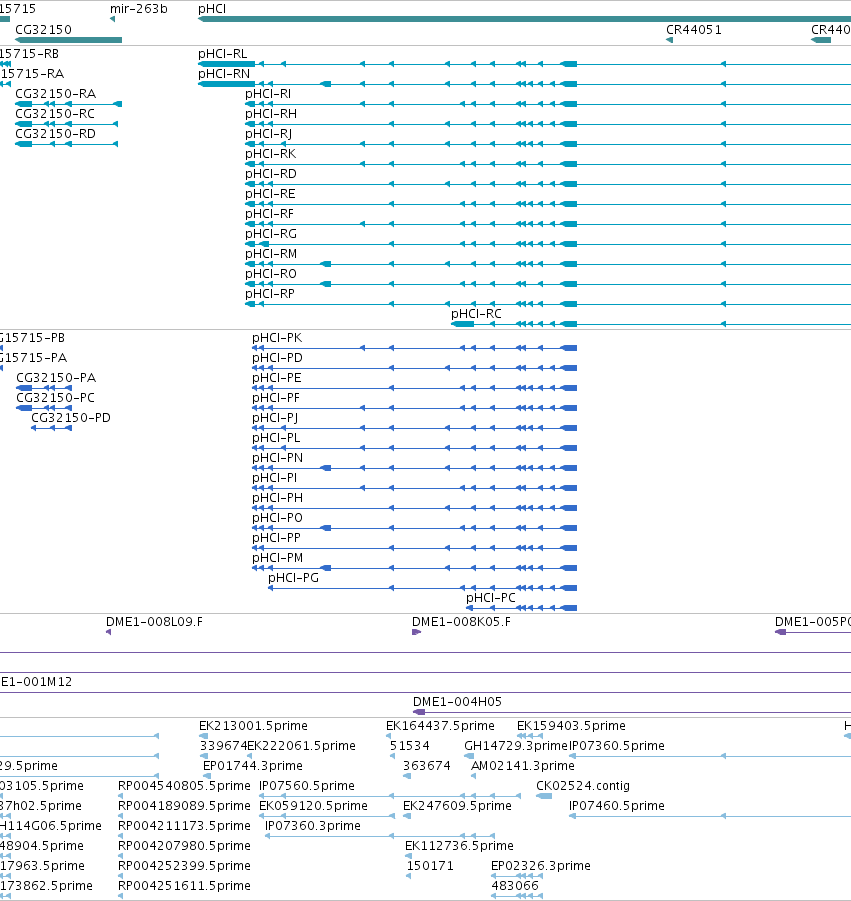851x901 pixels.
Task: Select protein isoform pHCl-PI
Action: click(x=275, y=478)
